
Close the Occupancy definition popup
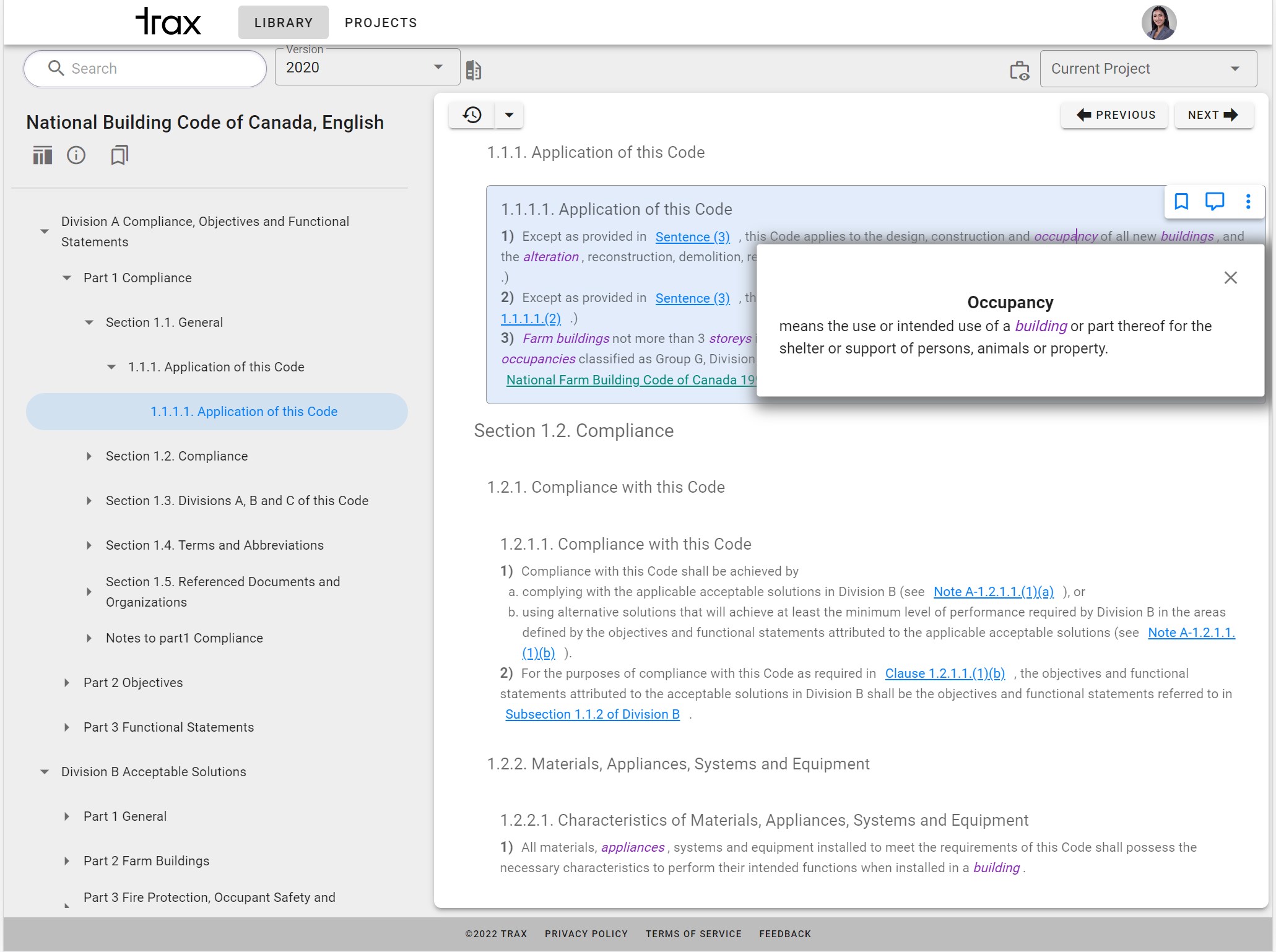tap(1230, 278)
